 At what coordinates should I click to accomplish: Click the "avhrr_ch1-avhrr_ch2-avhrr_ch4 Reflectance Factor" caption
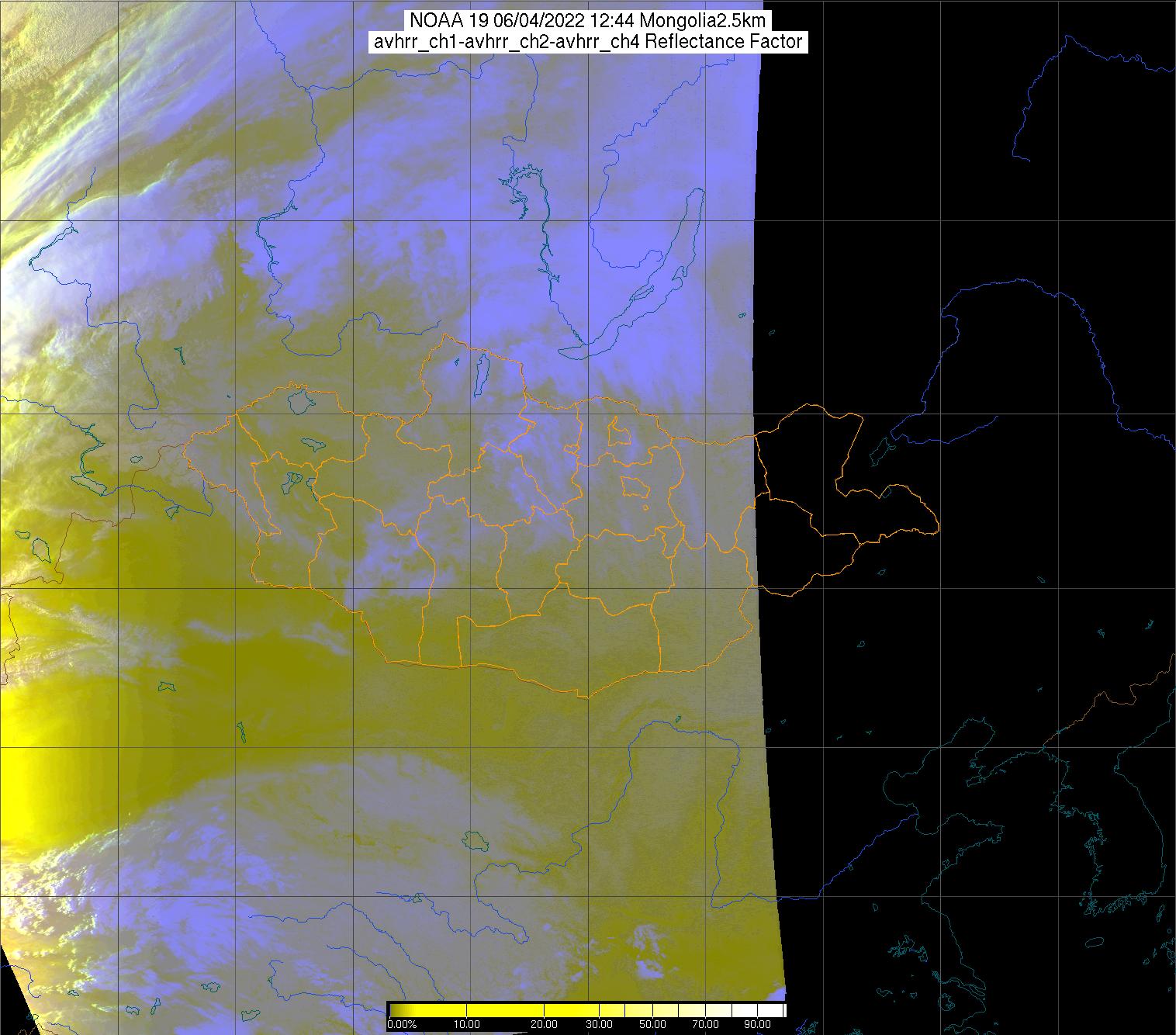pyautogui.click(x=587, y=42)
